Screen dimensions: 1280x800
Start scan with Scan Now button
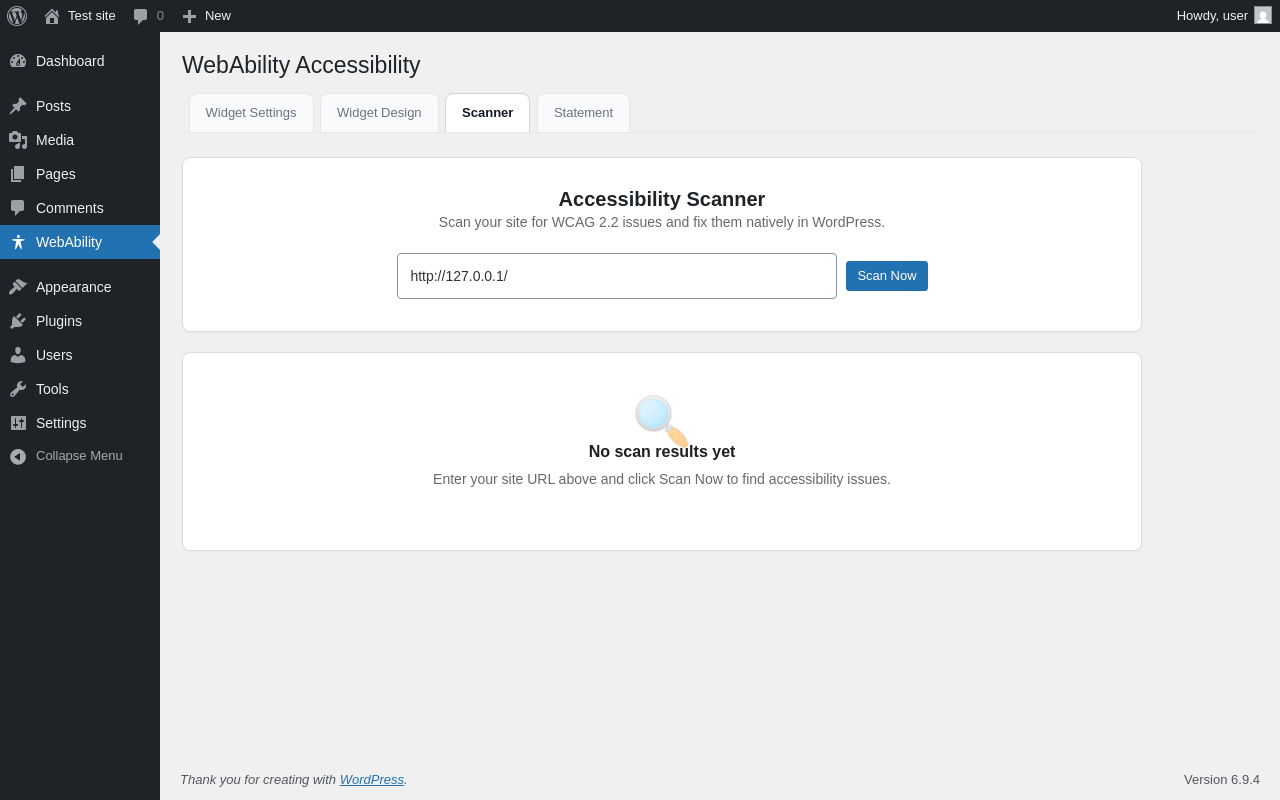pos(887,276)
